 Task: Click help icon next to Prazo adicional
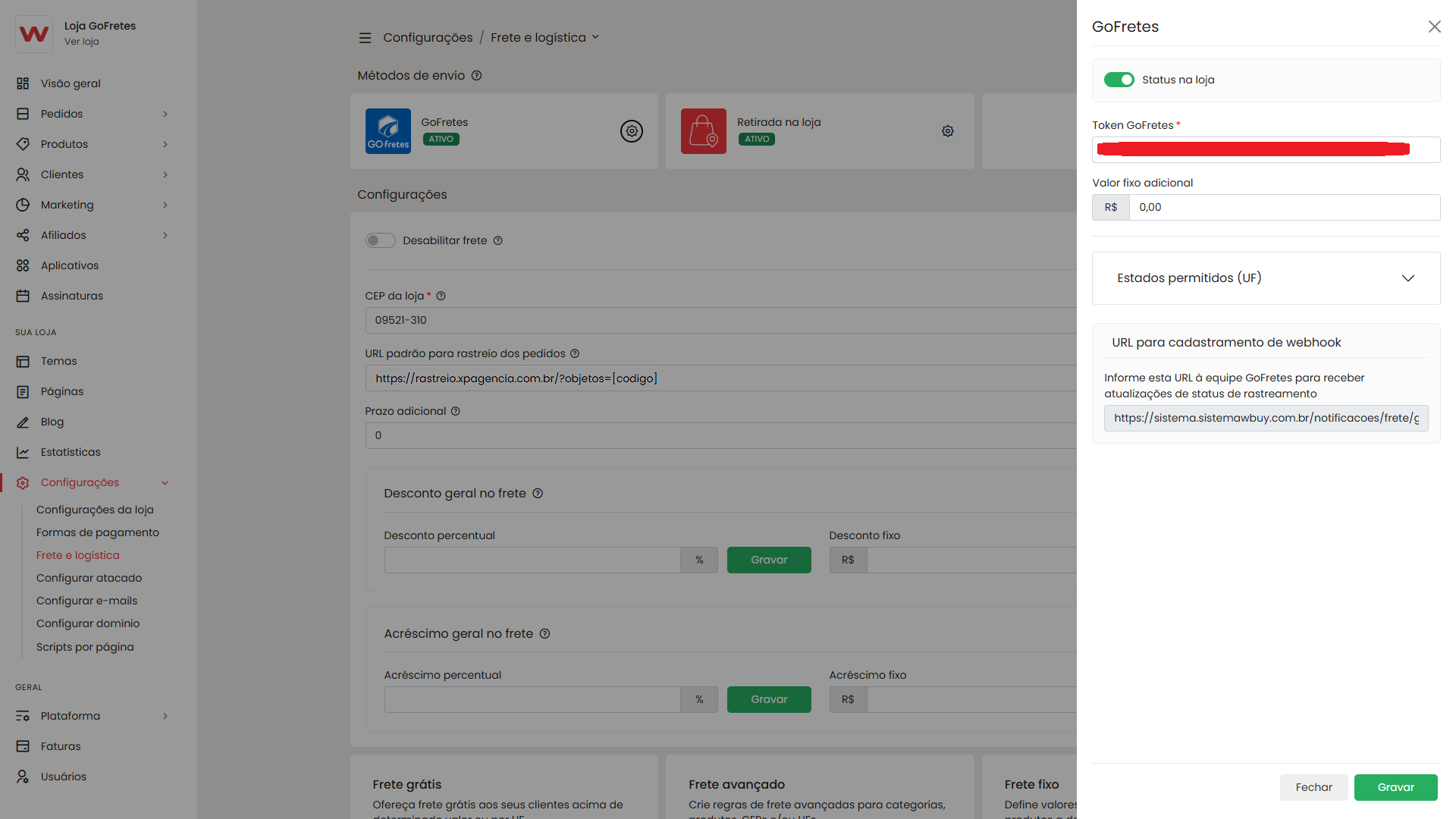point(456,412)
